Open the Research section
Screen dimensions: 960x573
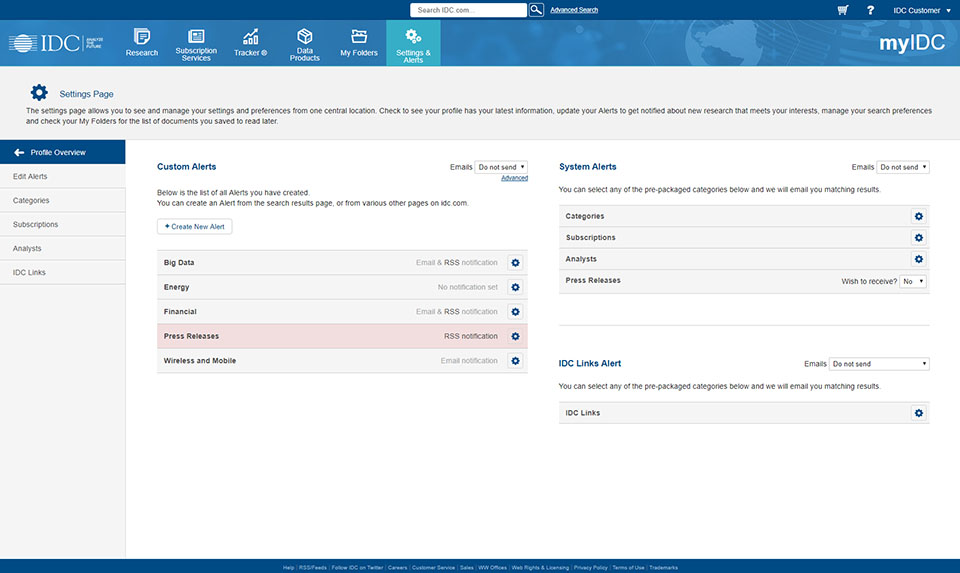pos(141,43)
